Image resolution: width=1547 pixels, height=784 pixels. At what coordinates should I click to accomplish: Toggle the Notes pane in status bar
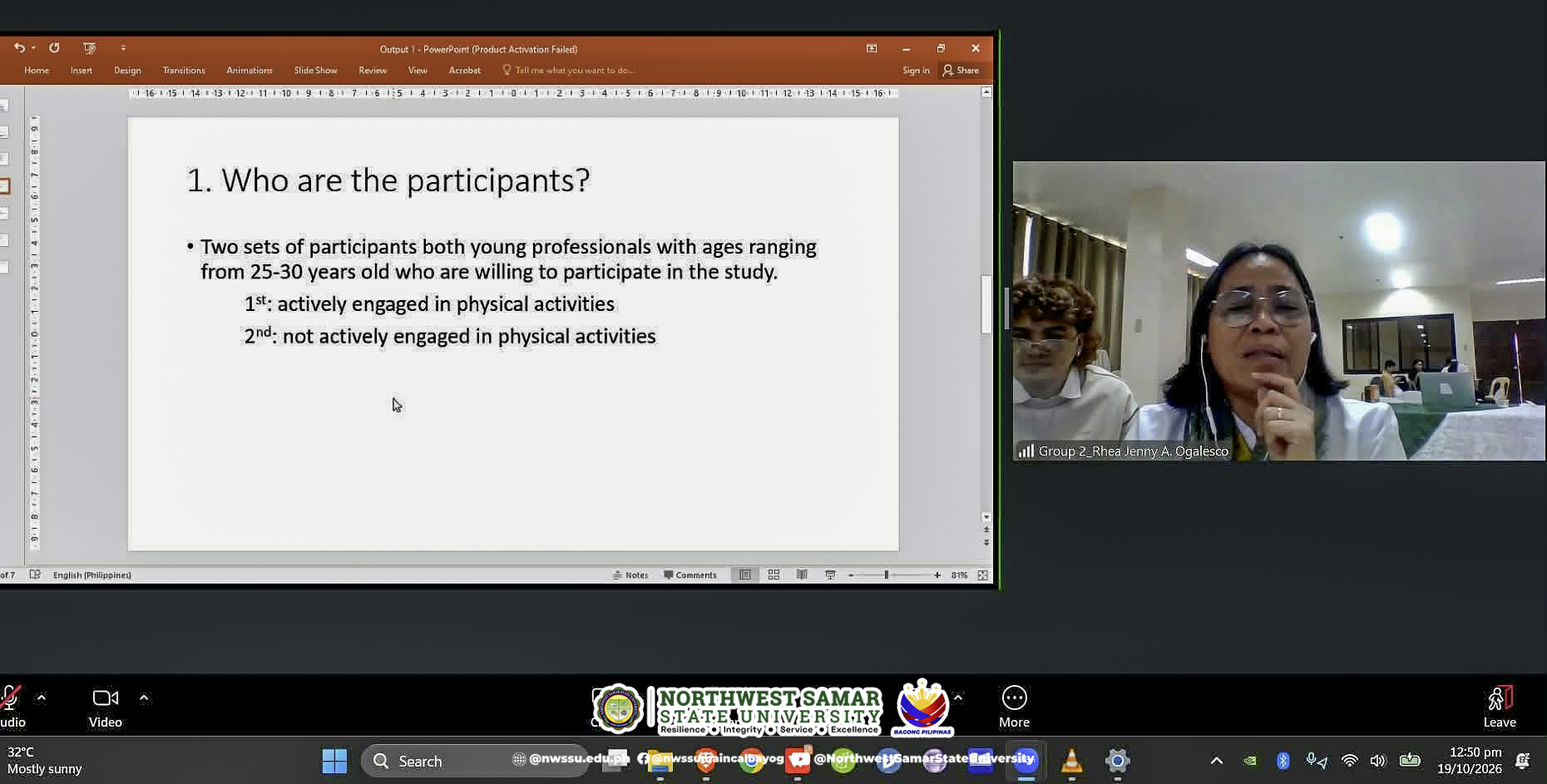(630, 575)
